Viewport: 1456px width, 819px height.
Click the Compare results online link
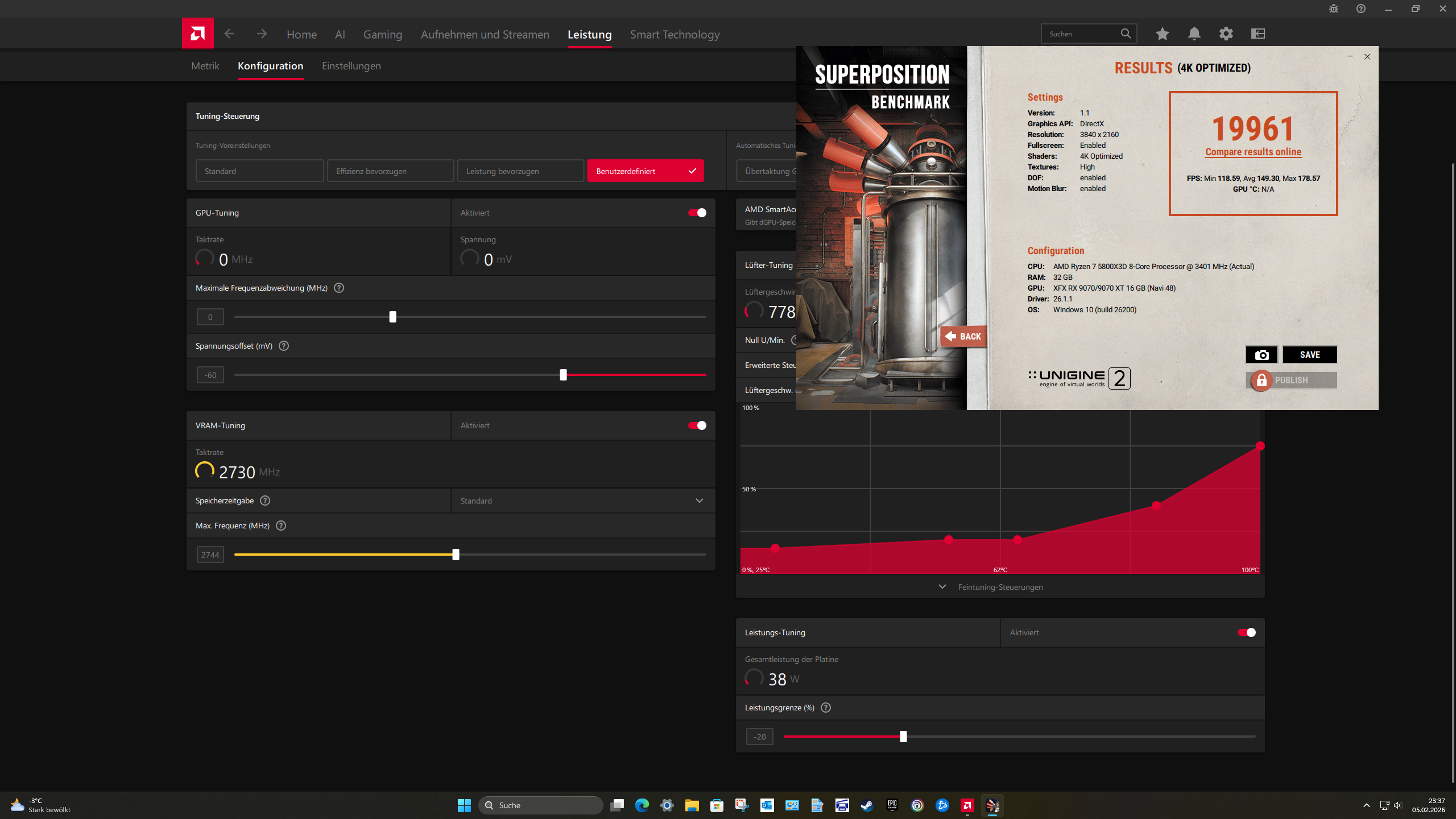[x=1253, y=152]
